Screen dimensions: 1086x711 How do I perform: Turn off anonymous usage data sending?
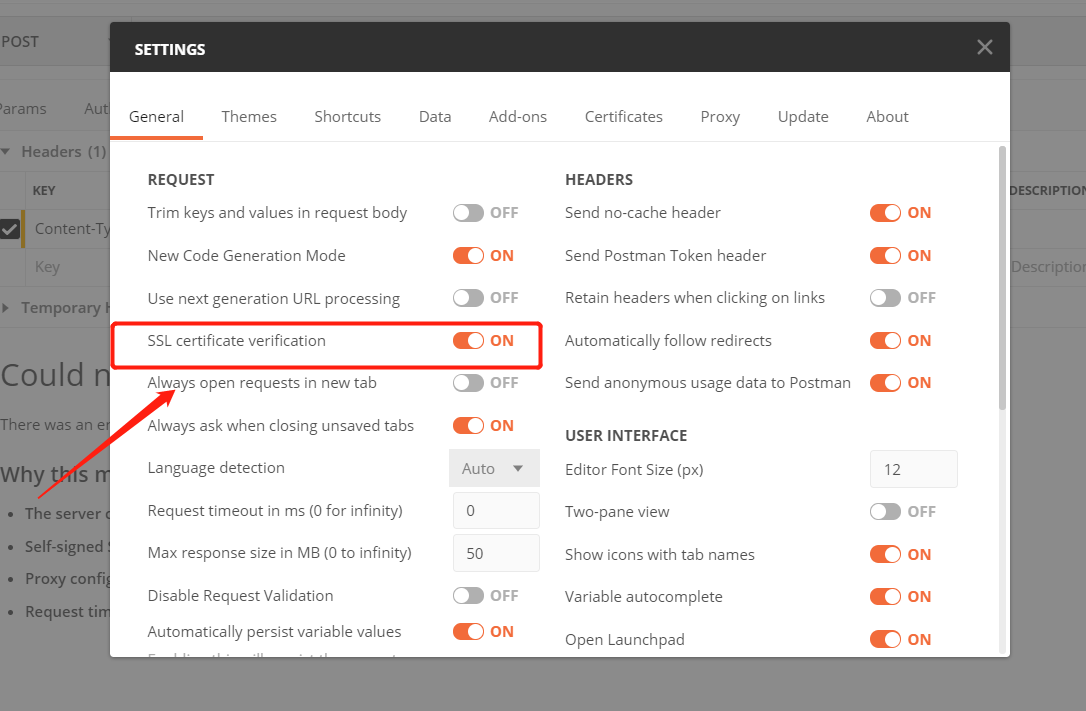point(886,382)
